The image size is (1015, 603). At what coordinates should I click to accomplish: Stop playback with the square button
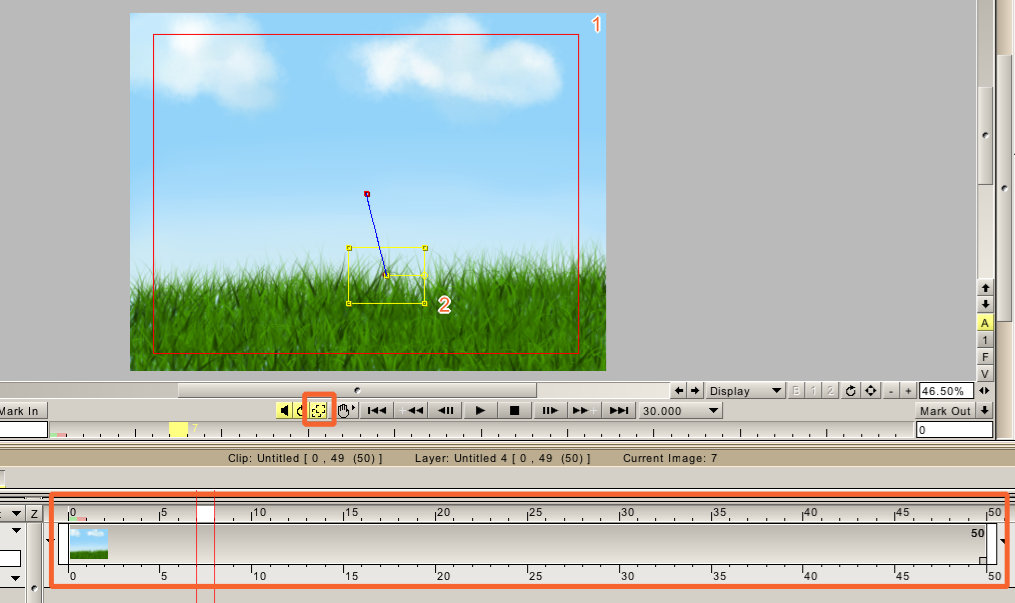click(x=515, y=411)
